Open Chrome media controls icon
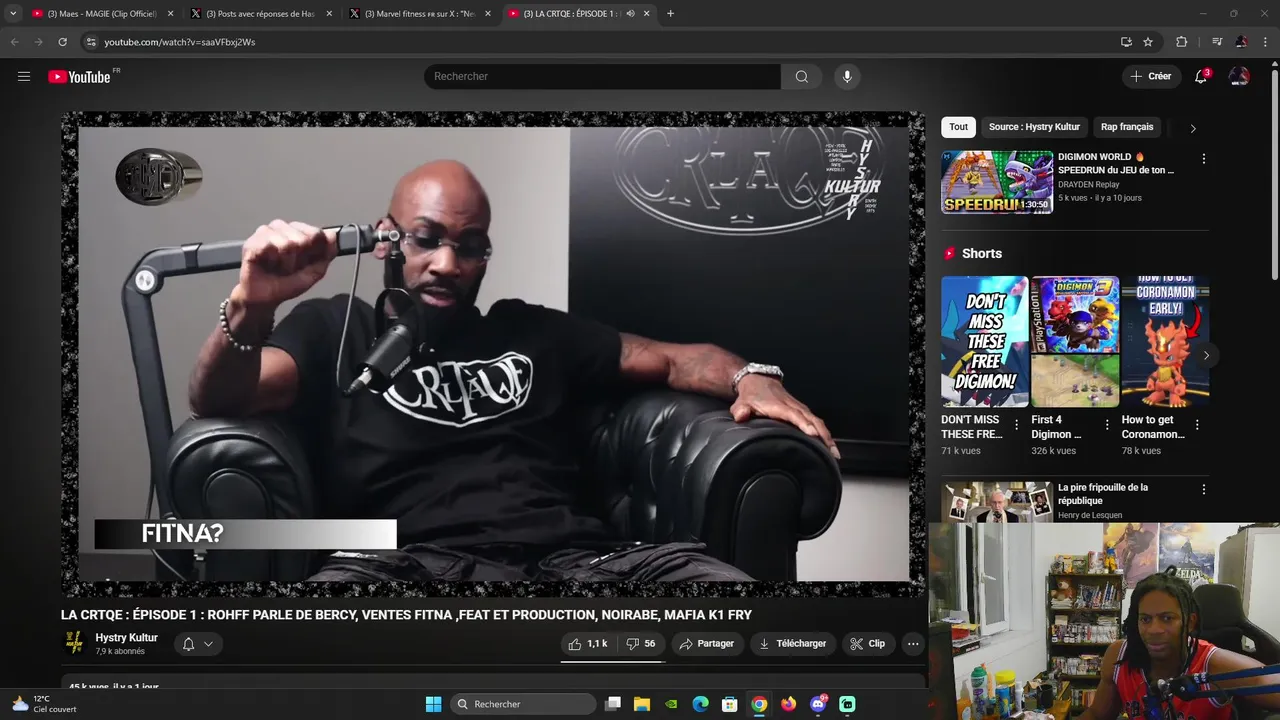1280x720 pixels. click(x=1217, y=42)
